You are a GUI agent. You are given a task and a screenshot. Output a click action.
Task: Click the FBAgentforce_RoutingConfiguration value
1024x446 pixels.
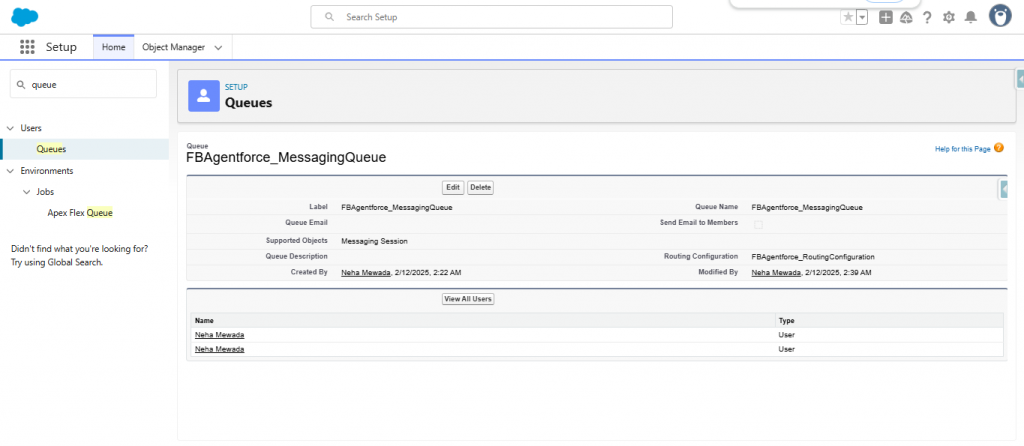click(x=813, y=257)
